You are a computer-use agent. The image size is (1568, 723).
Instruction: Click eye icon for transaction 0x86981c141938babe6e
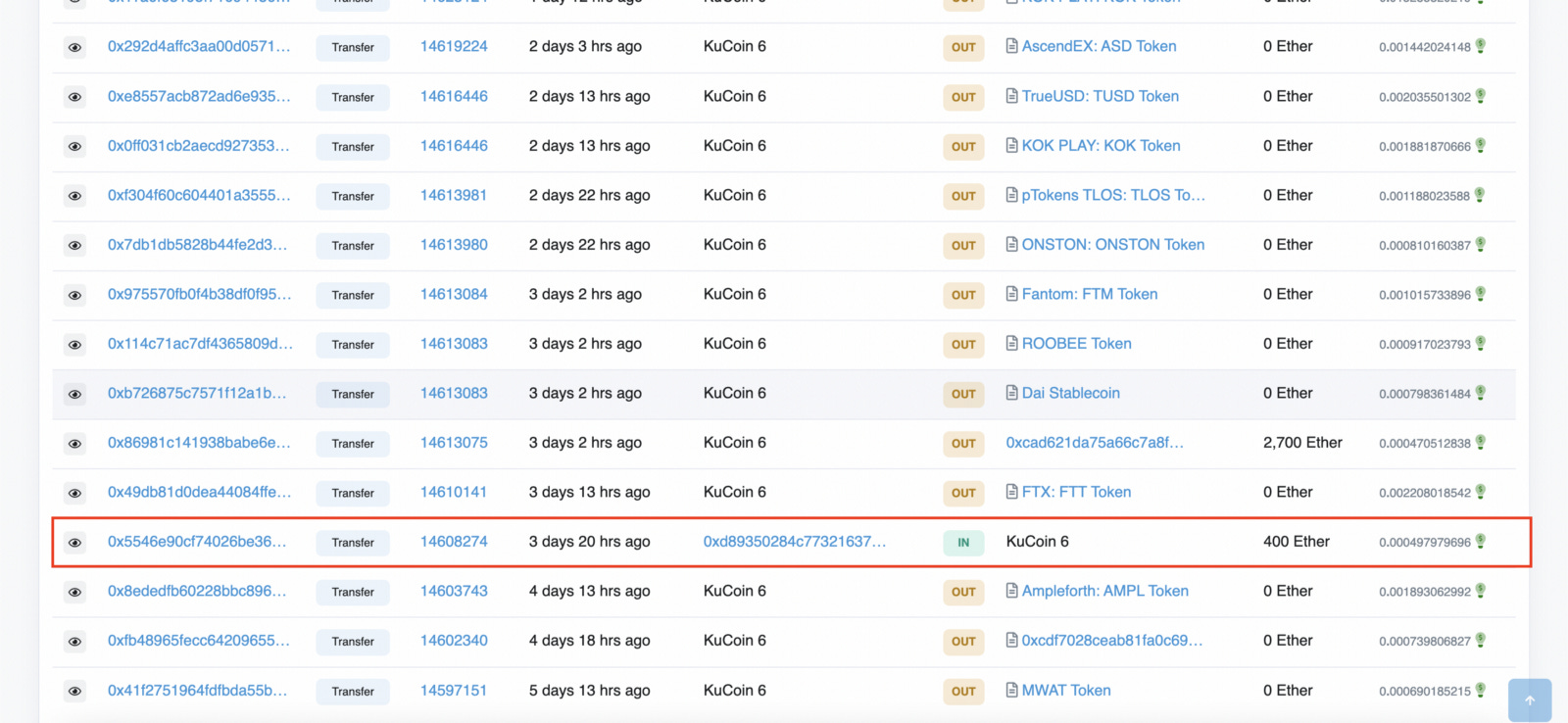click(x=74, y=444)
